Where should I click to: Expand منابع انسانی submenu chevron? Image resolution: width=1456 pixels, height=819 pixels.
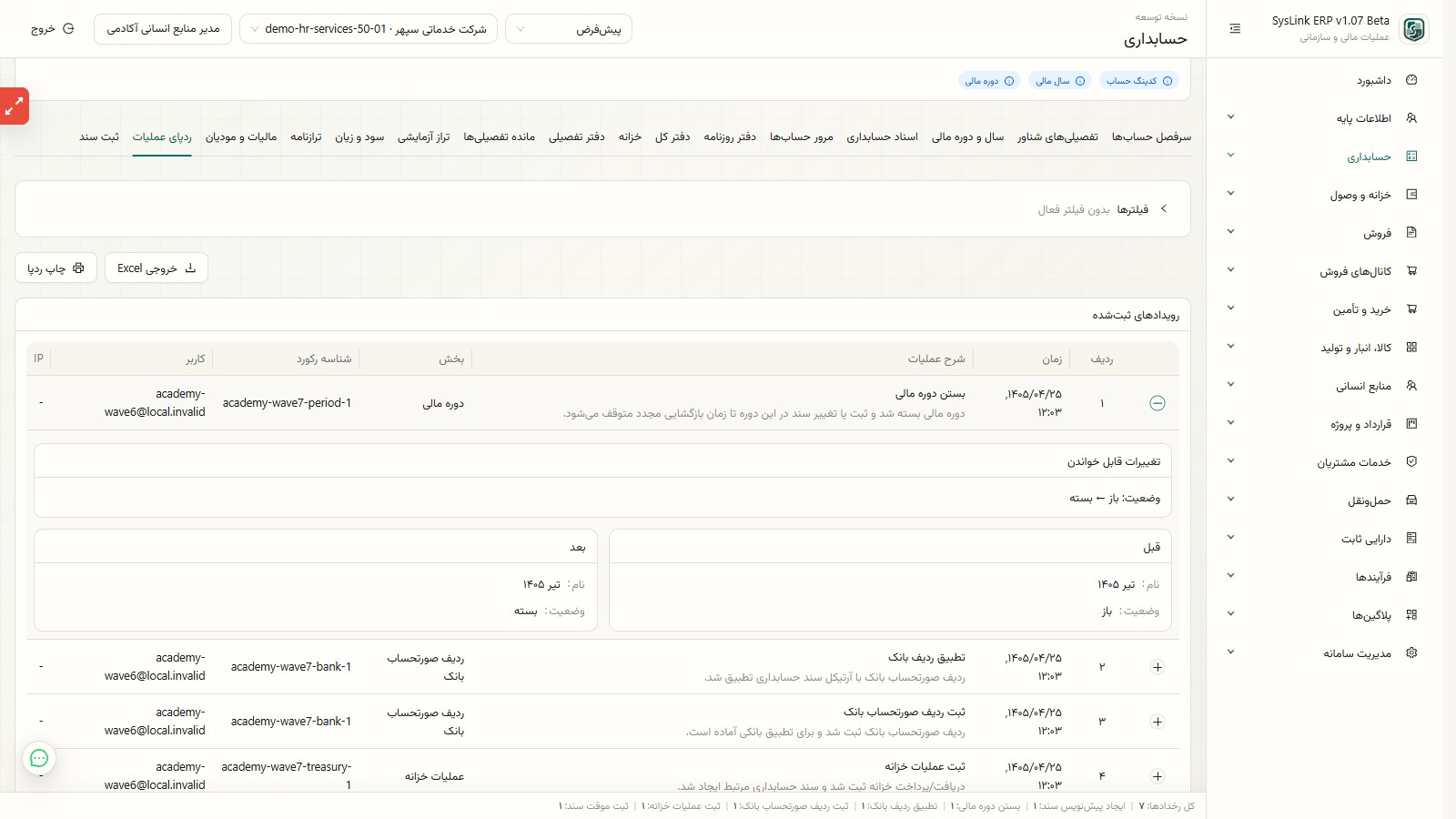(x=1230, y=385)
